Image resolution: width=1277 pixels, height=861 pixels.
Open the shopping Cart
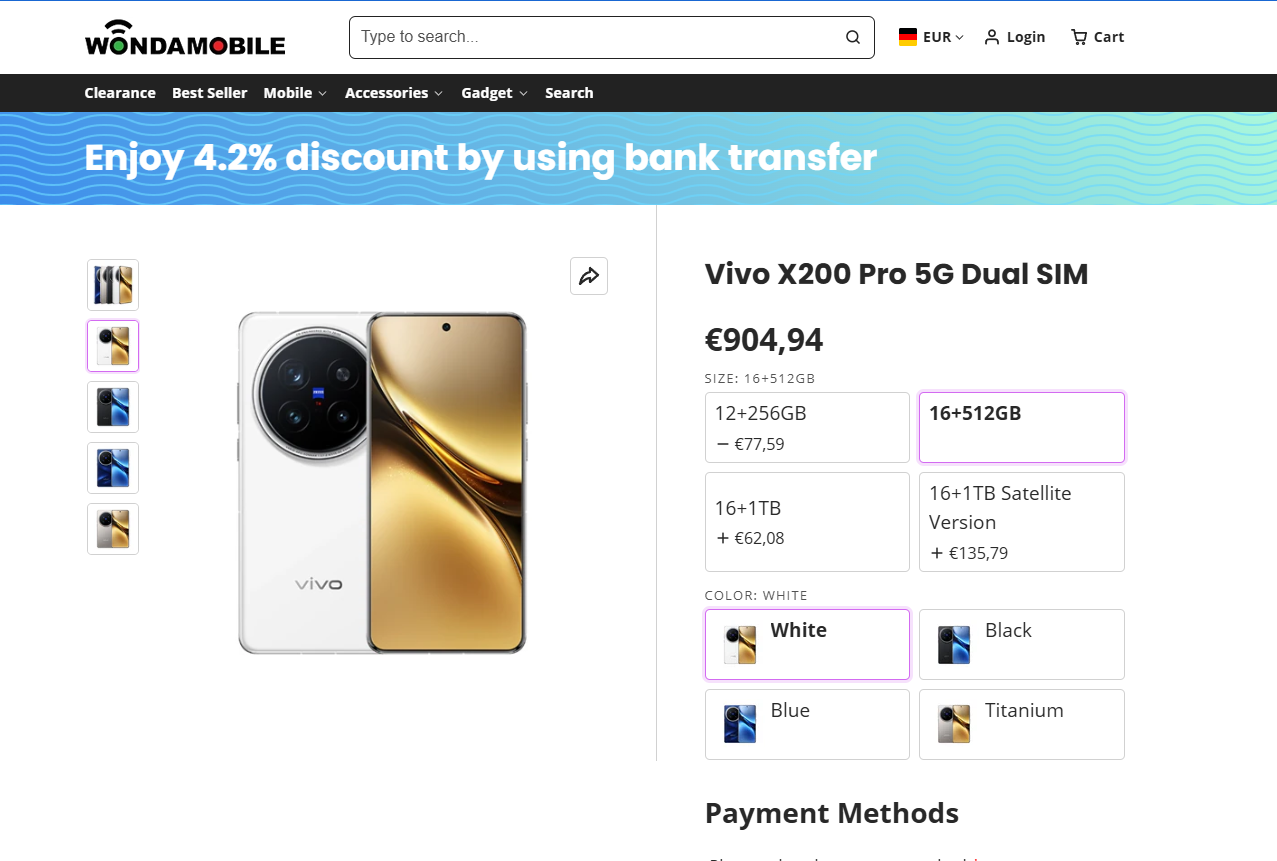coord(1097,37)
